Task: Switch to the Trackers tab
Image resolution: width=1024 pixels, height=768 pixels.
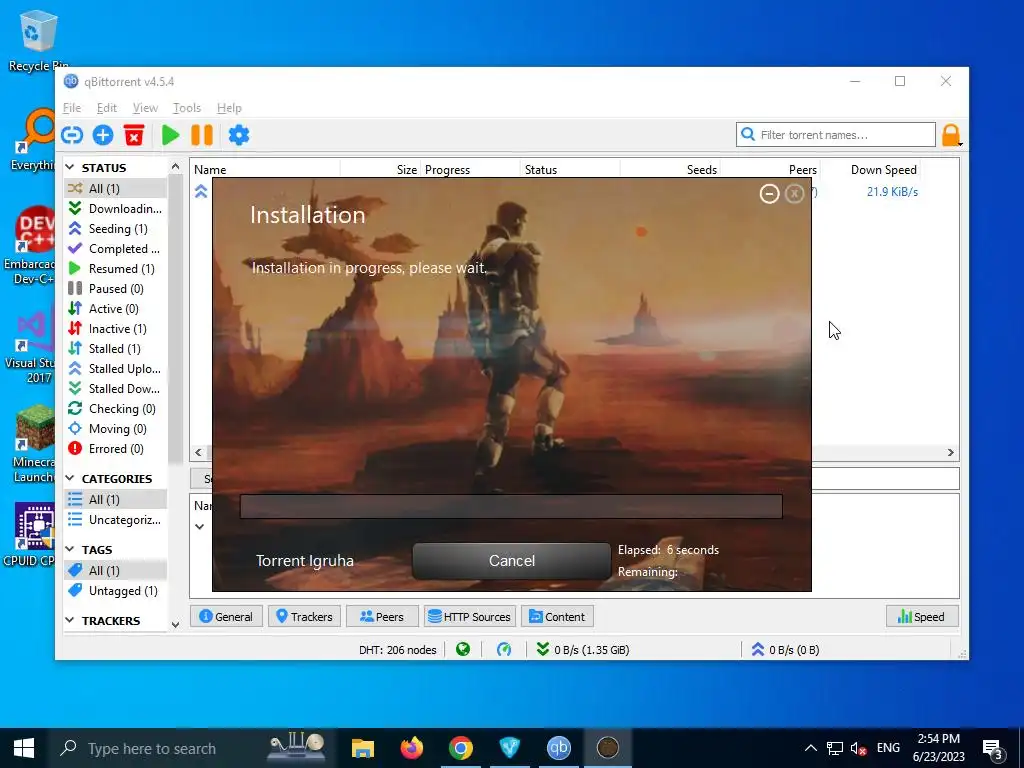Action: pyautogui.click(x=304, y=616)
